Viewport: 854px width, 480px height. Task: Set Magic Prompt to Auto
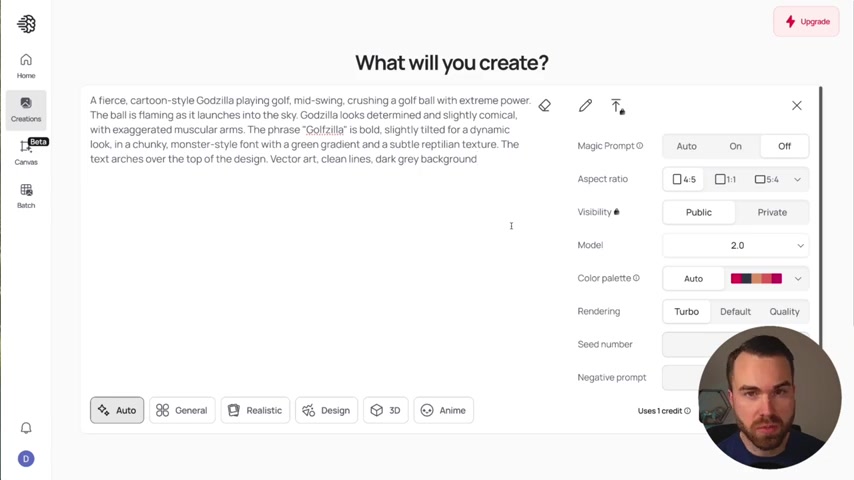(x=686, y=146)
